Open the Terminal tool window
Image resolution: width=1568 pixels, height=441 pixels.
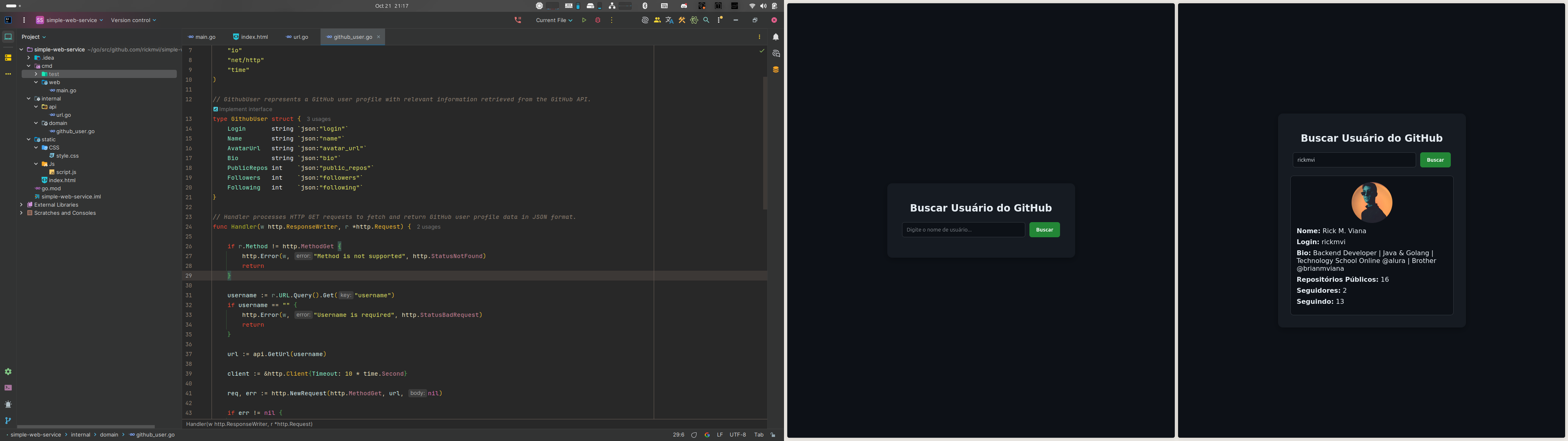8,388
